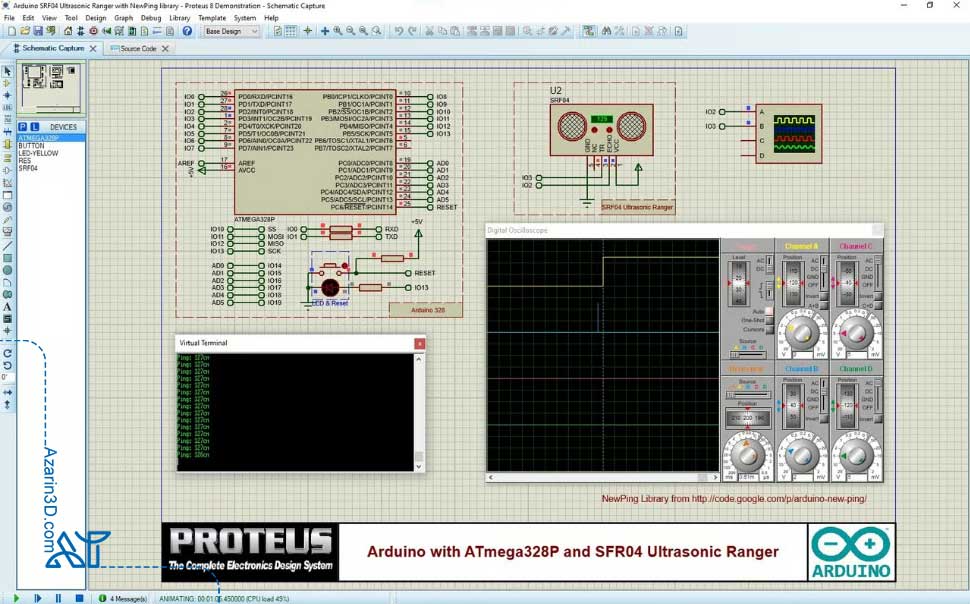Click the Rotate Clockwise tool icon
970x604 pixels.
coord(7,353)
